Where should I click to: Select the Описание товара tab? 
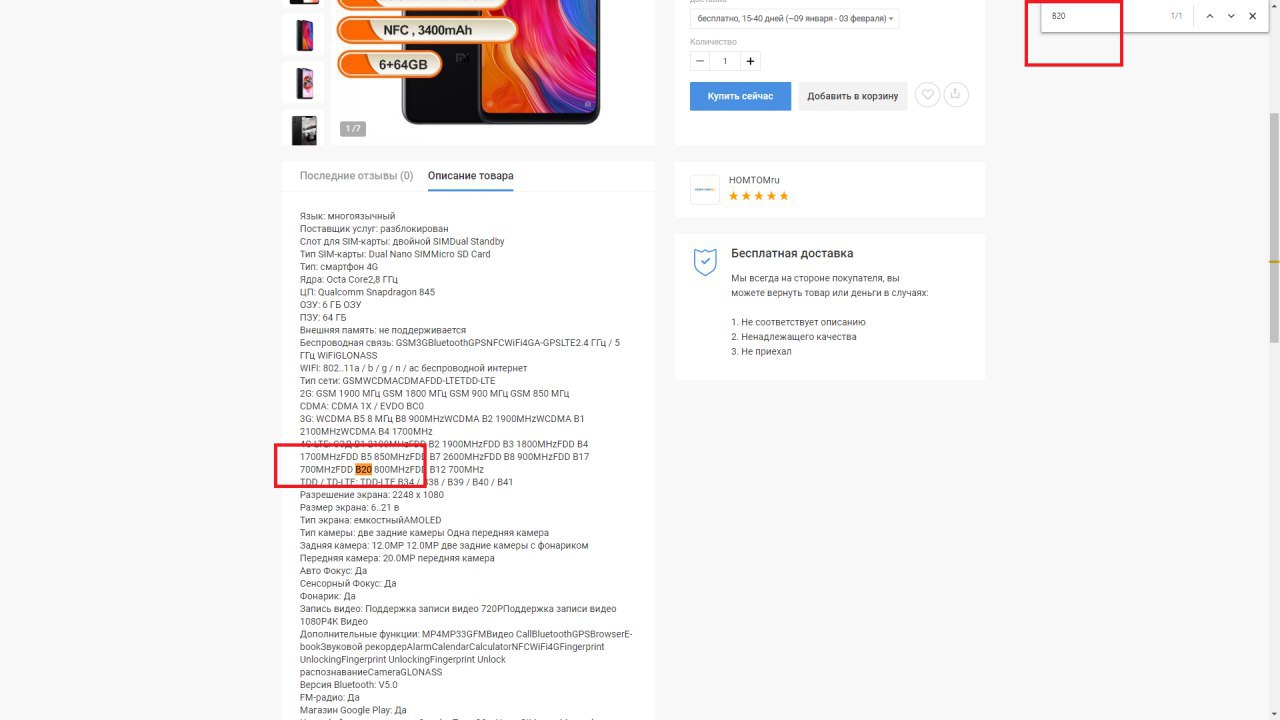coord(471,176)
